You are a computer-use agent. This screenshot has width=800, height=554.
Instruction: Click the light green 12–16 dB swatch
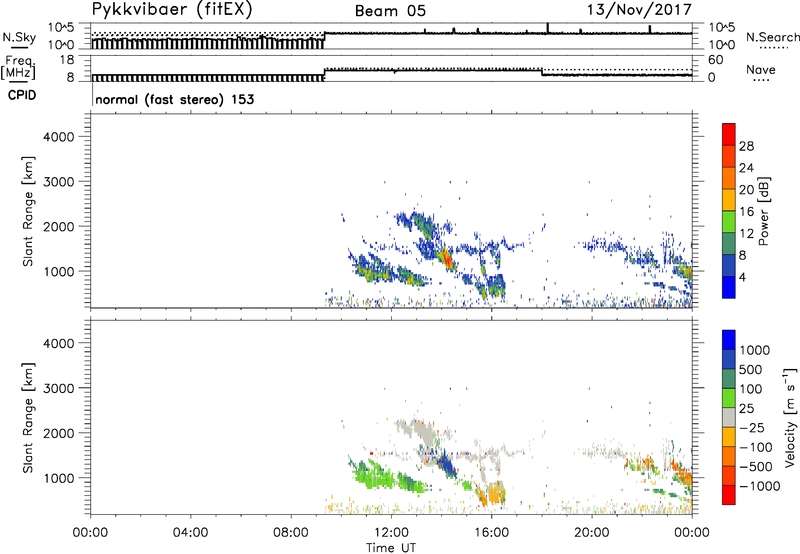point(729,222)
